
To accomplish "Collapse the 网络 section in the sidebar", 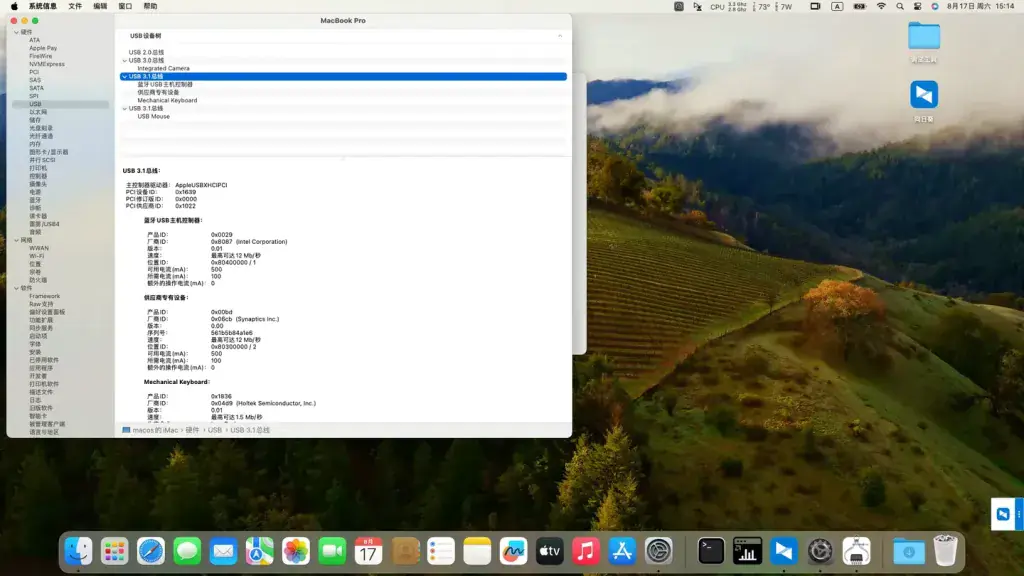I will coord(16,240).
